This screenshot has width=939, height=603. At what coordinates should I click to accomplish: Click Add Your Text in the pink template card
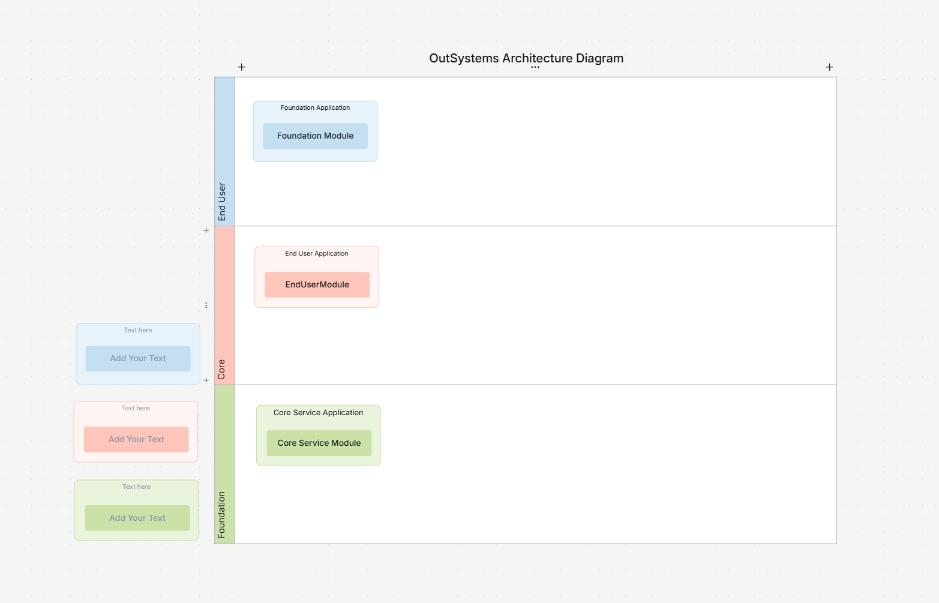(x=137, y=438)
